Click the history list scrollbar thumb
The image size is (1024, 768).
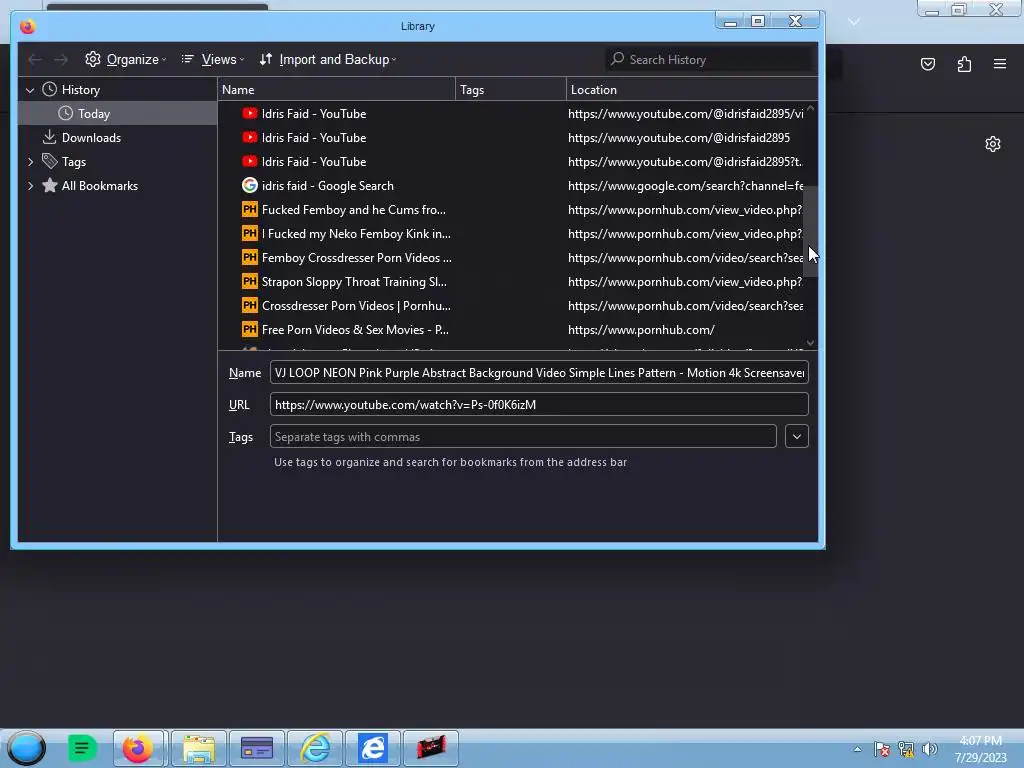[x=810, y=231]
